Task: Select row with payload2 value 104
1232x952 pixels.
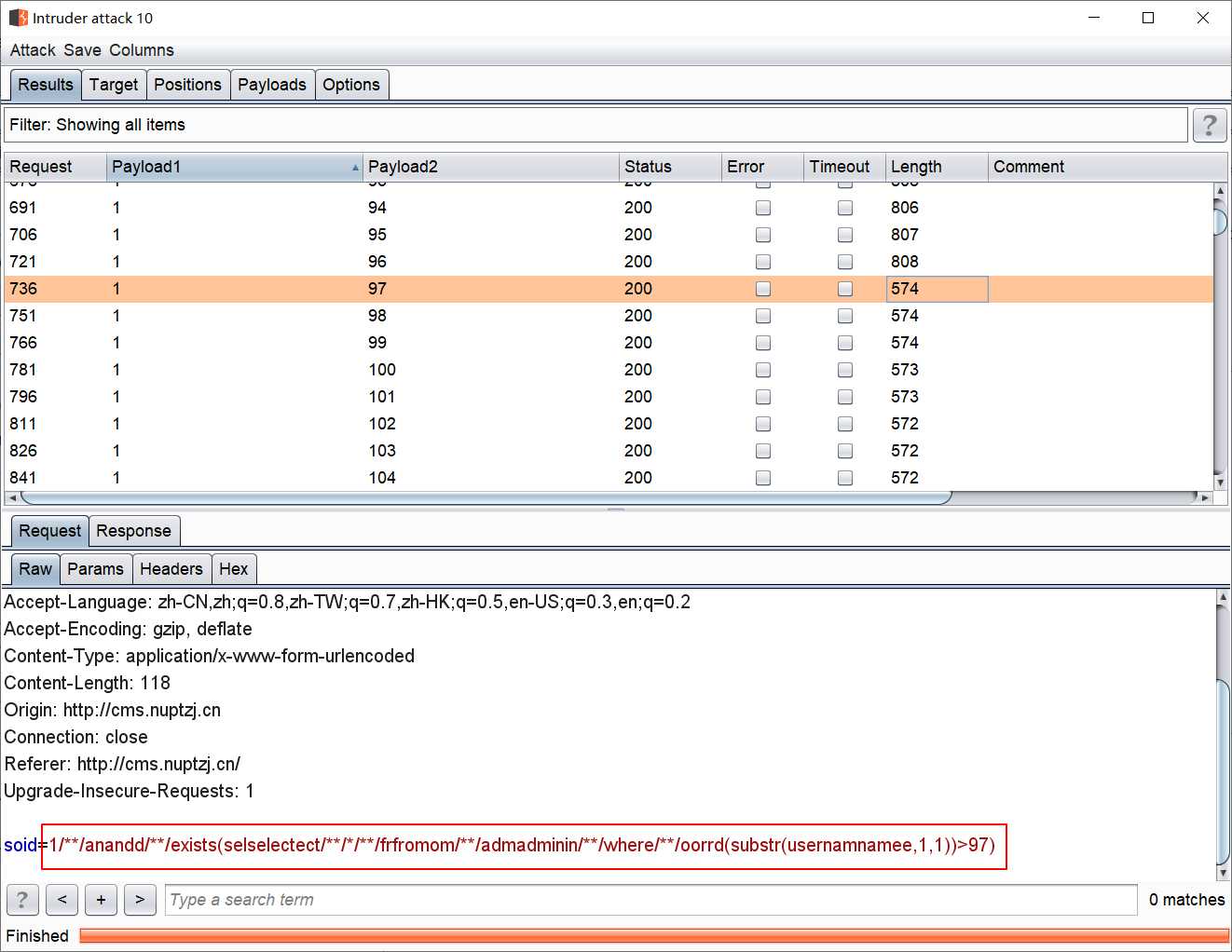Action: tap(609, 478)
